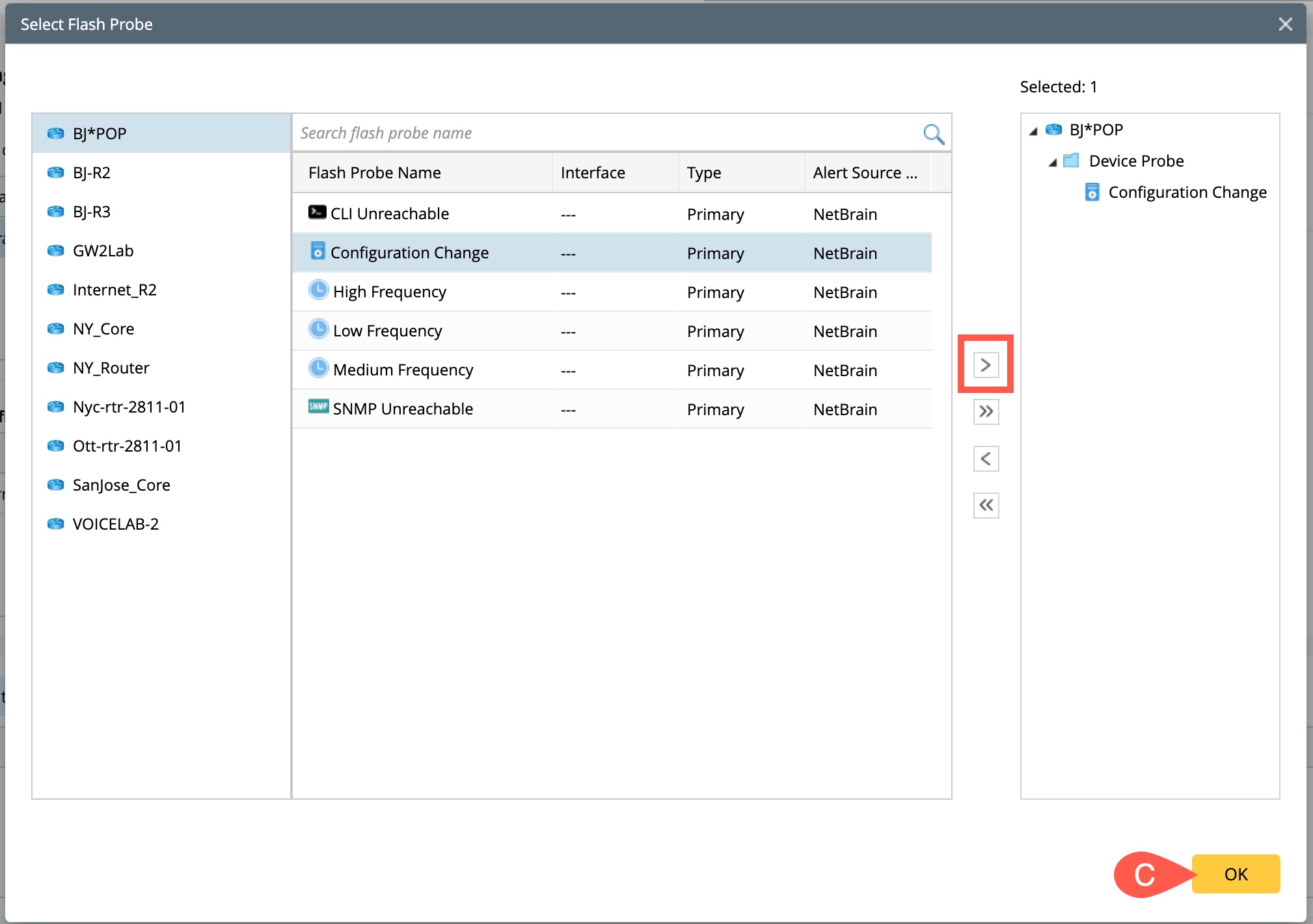
Task: Select the NY_Core device
Action: (x=103, y=329)
